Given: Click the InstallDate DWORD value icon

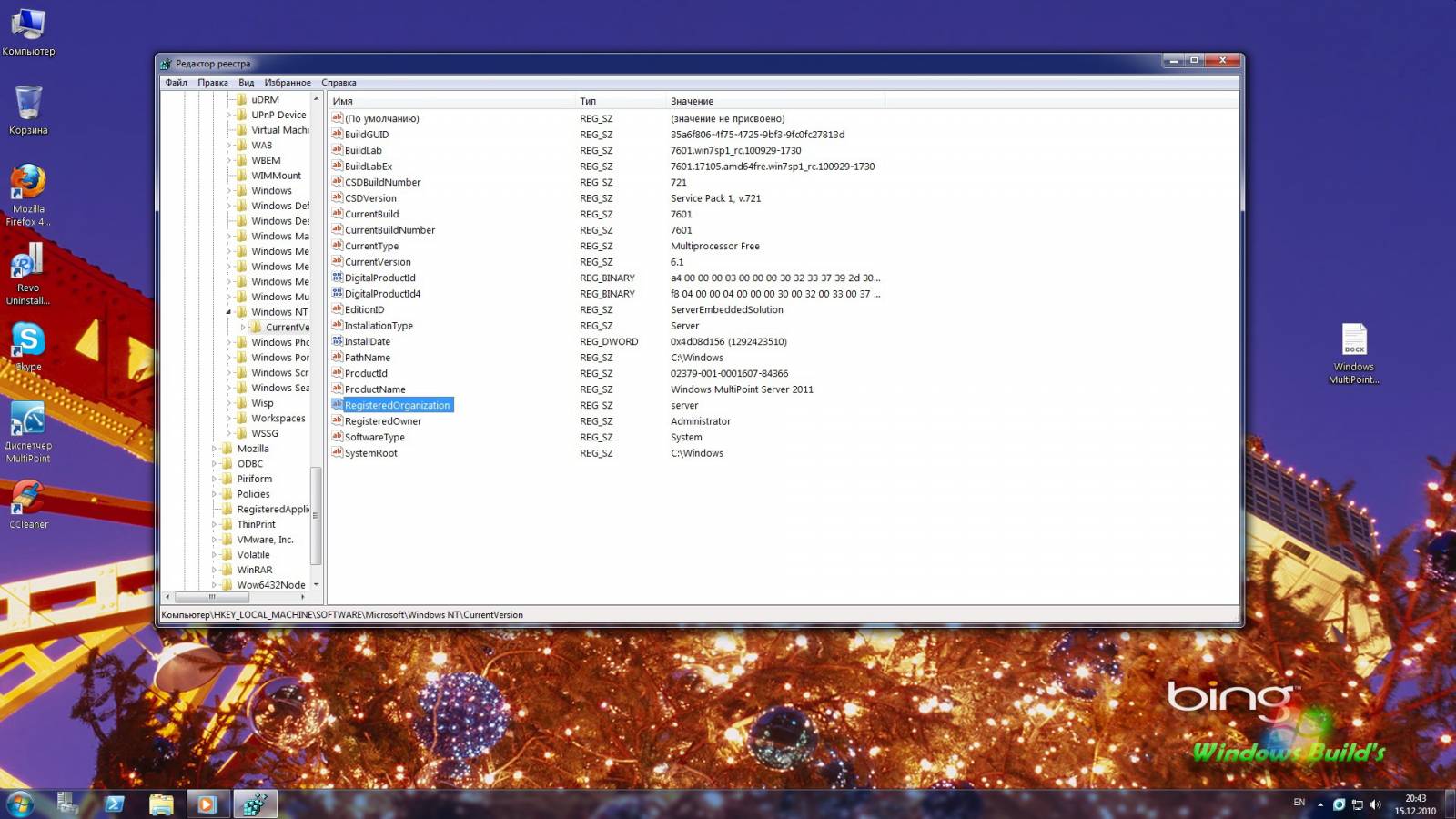Looking at the screenshot, I should click(x=337, y=341).
